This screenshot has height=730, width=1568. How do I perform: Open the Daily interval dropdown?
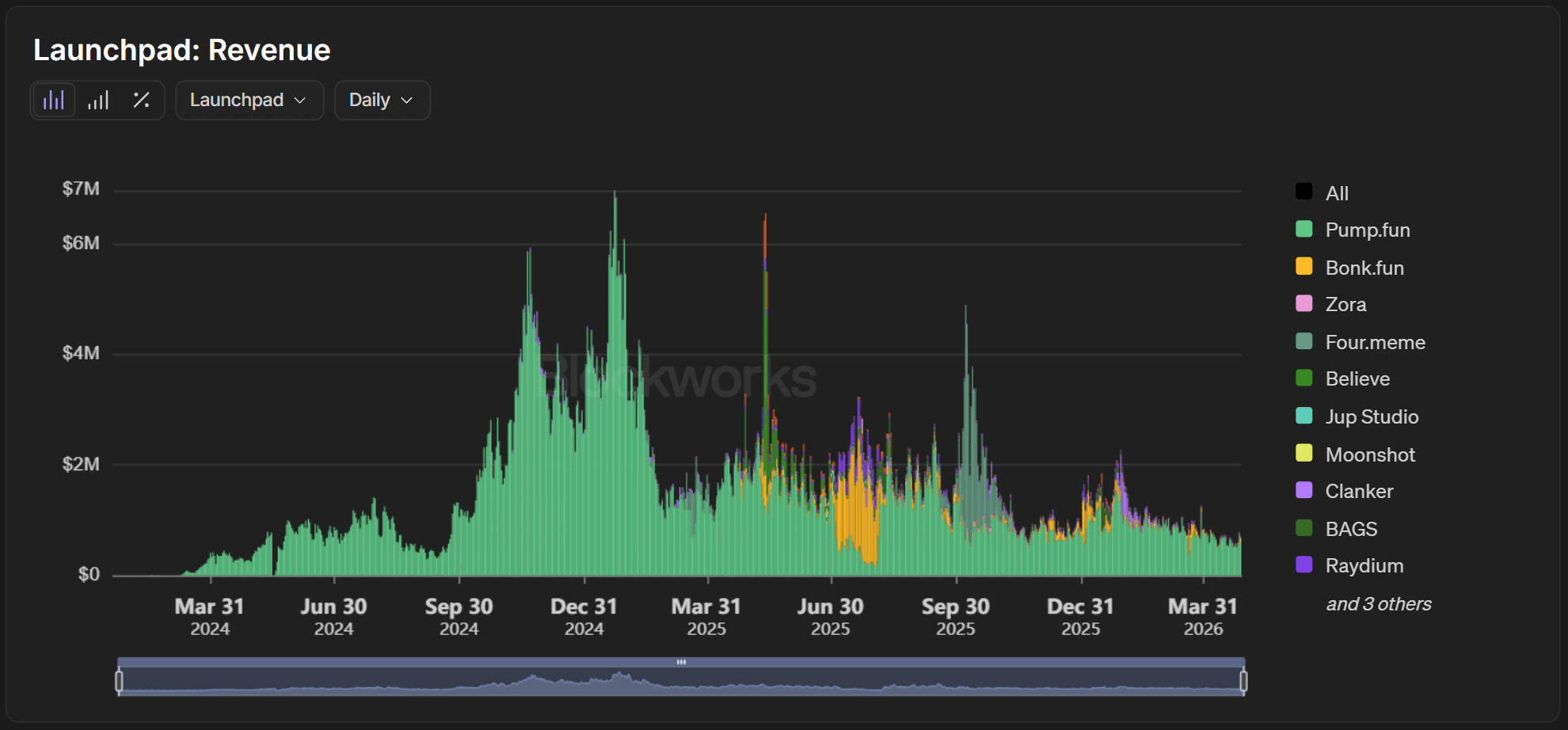click(382, 101)
